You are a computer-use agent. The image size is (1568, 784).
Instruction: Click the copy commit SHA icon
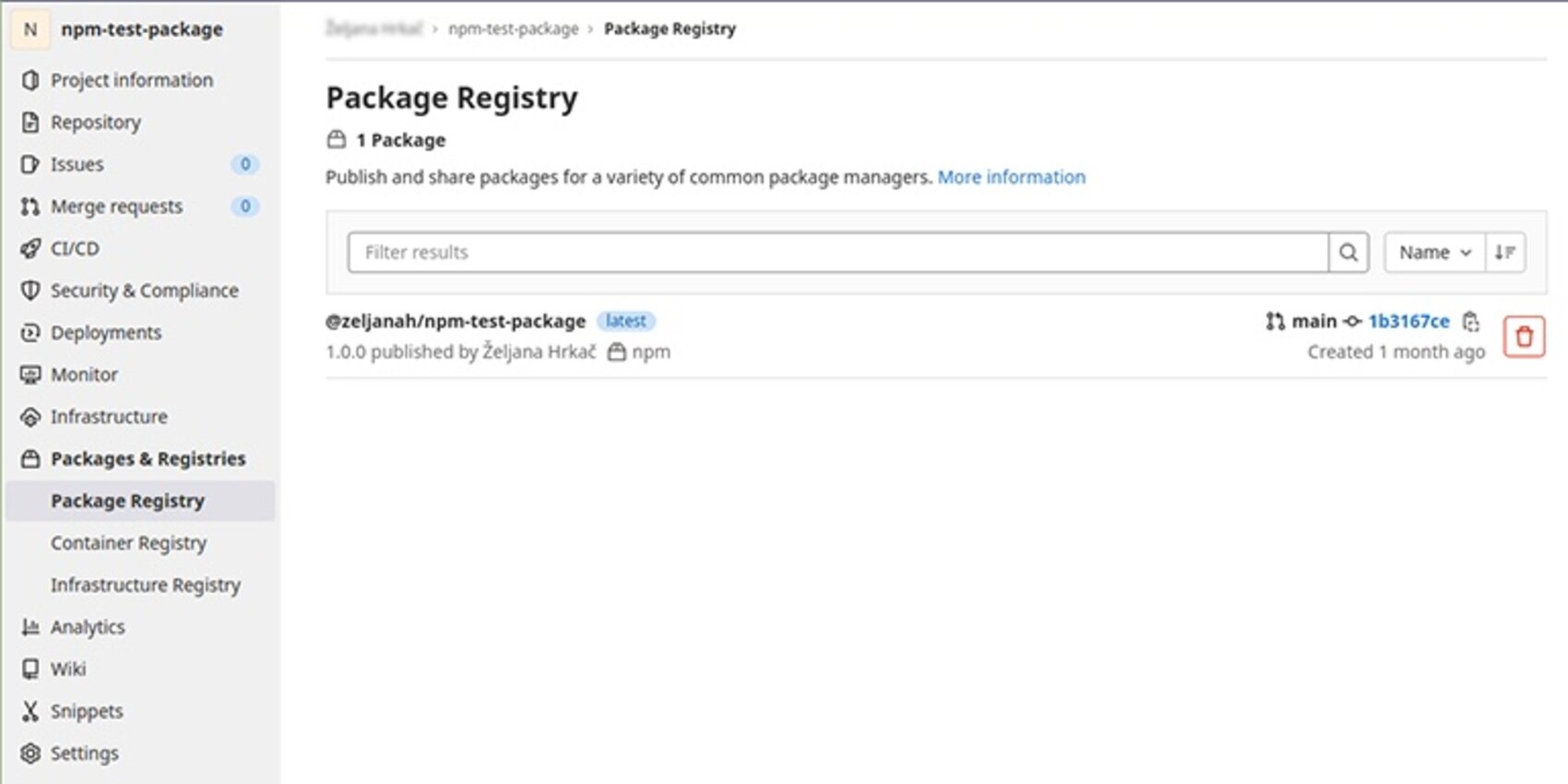point(1471,321)
